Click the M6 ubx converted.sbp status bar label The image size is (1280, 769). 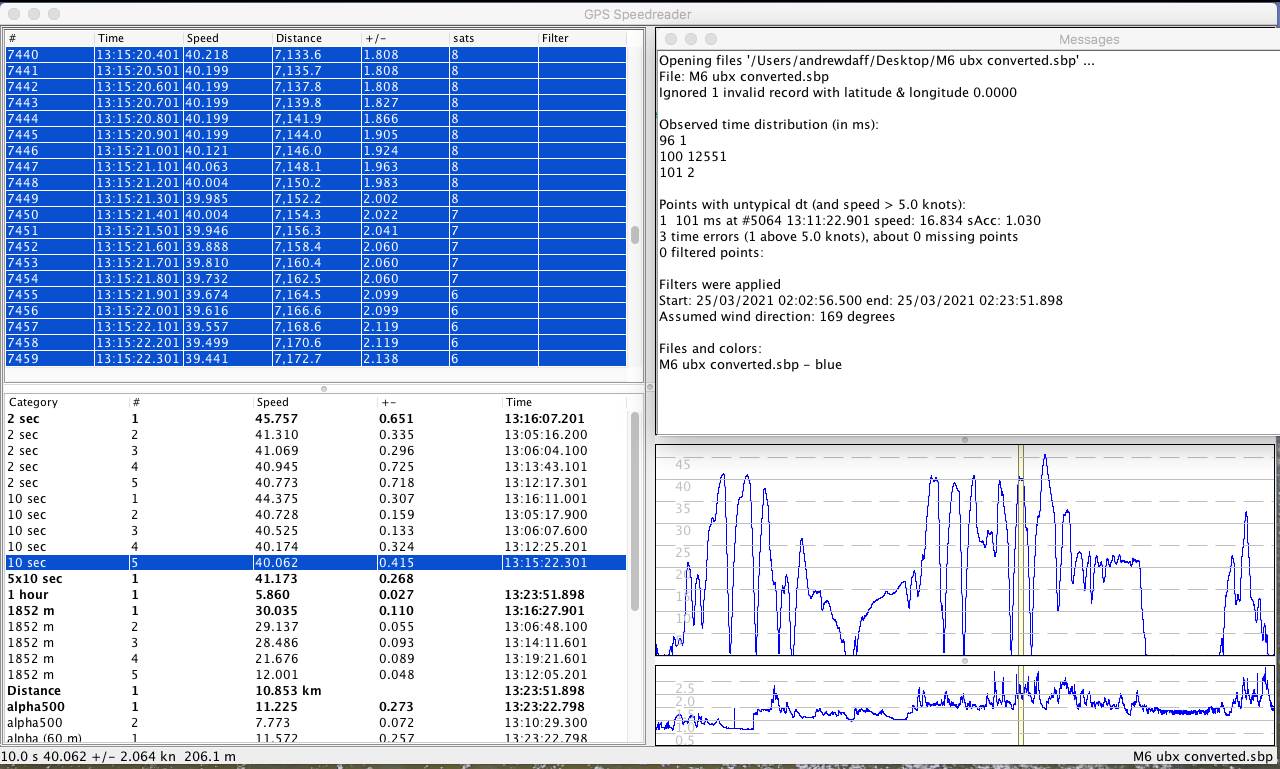pyautogui.click(x=1202, y=757)
